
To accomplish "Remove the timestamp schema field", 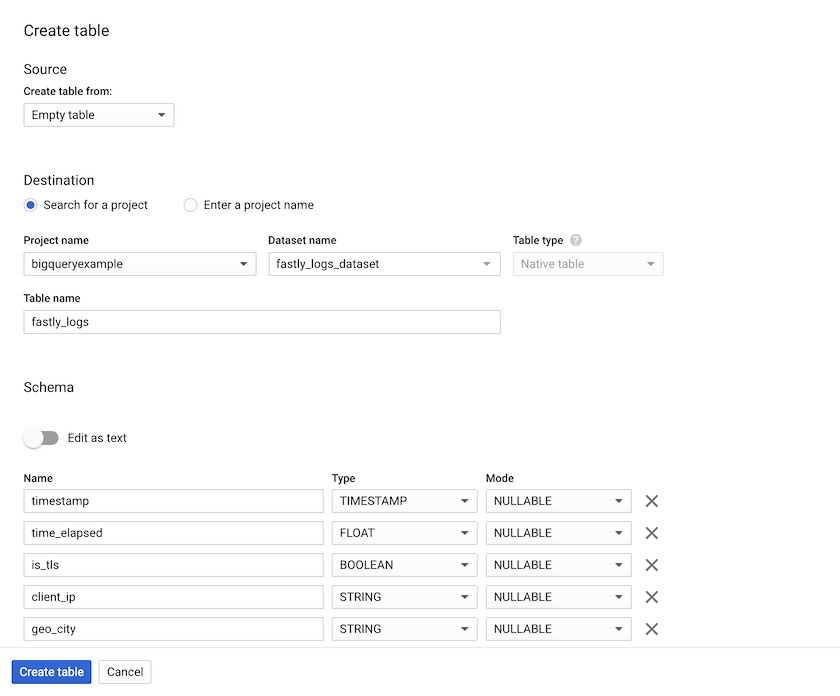I will (x=651, y=500).
